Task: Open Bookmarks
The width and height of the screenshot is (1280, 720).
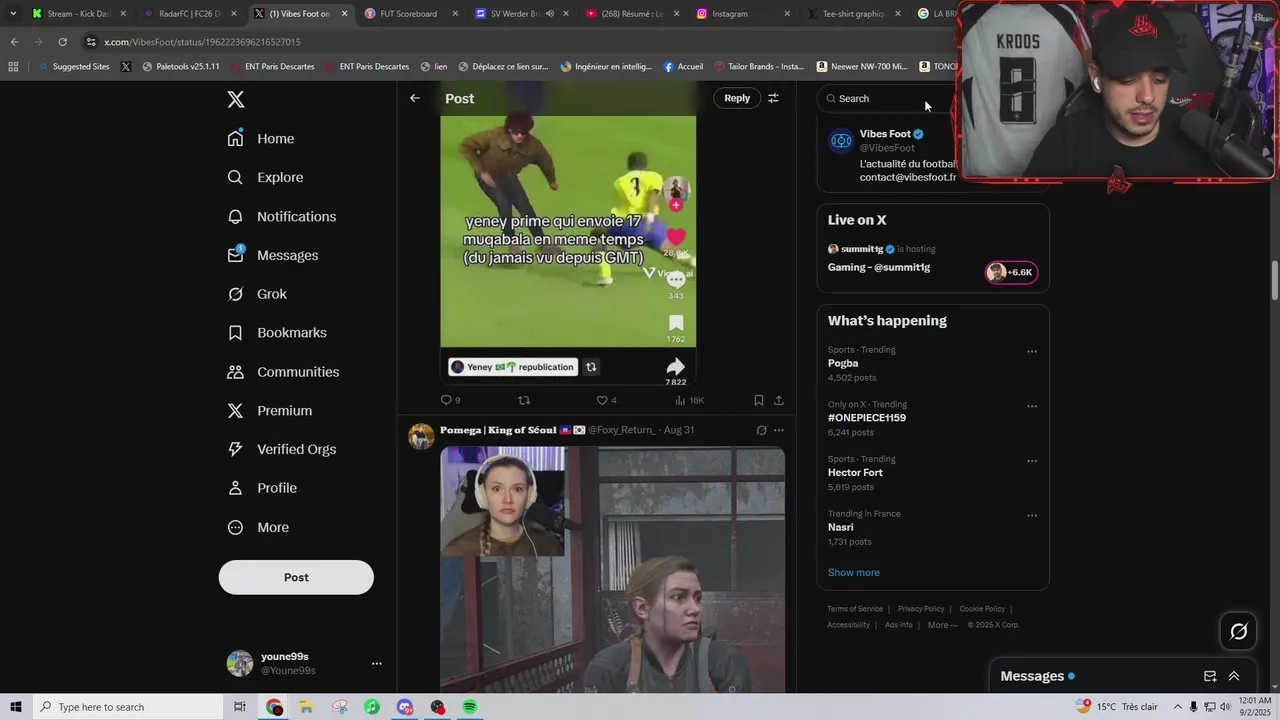Action: [277, 333]
